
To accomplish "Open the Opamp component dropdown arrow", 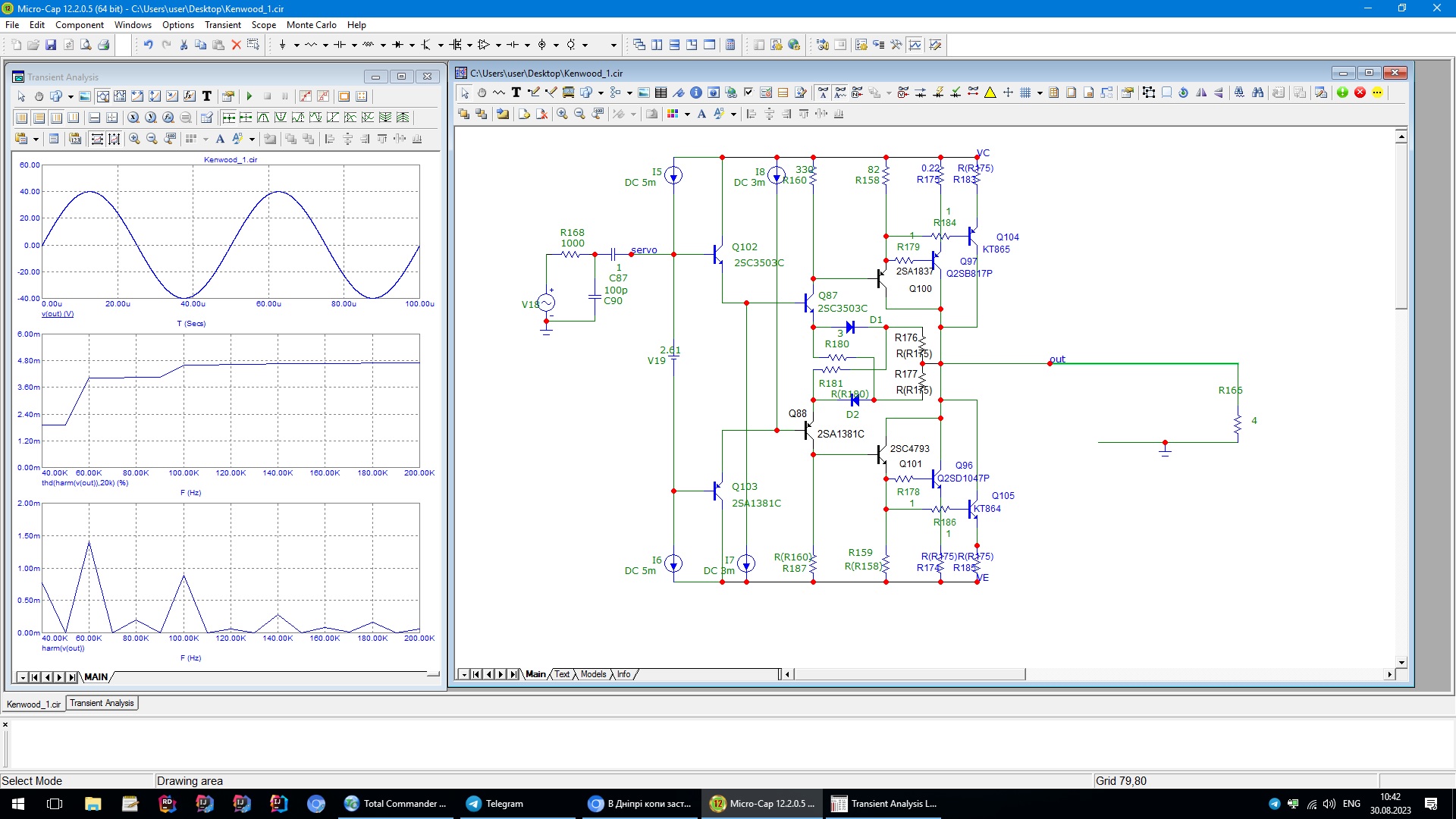I will click(498, 45).
